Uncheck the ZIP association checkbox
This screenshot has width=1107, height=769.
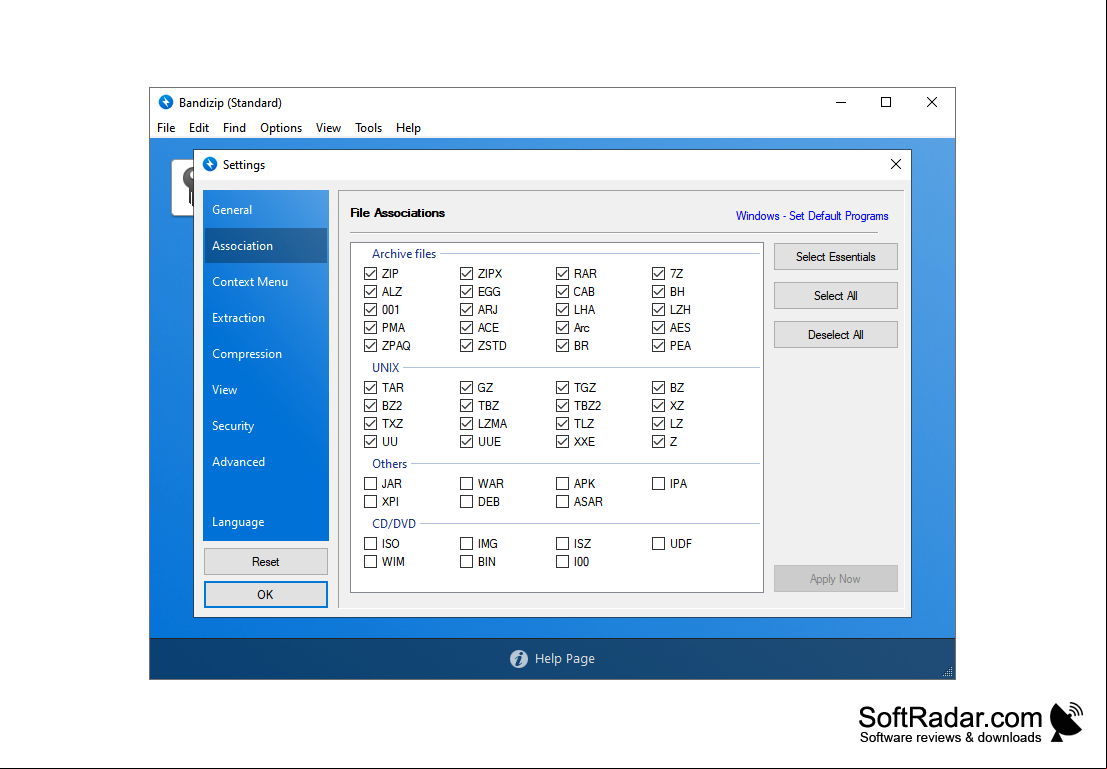[x=371, y=273]
